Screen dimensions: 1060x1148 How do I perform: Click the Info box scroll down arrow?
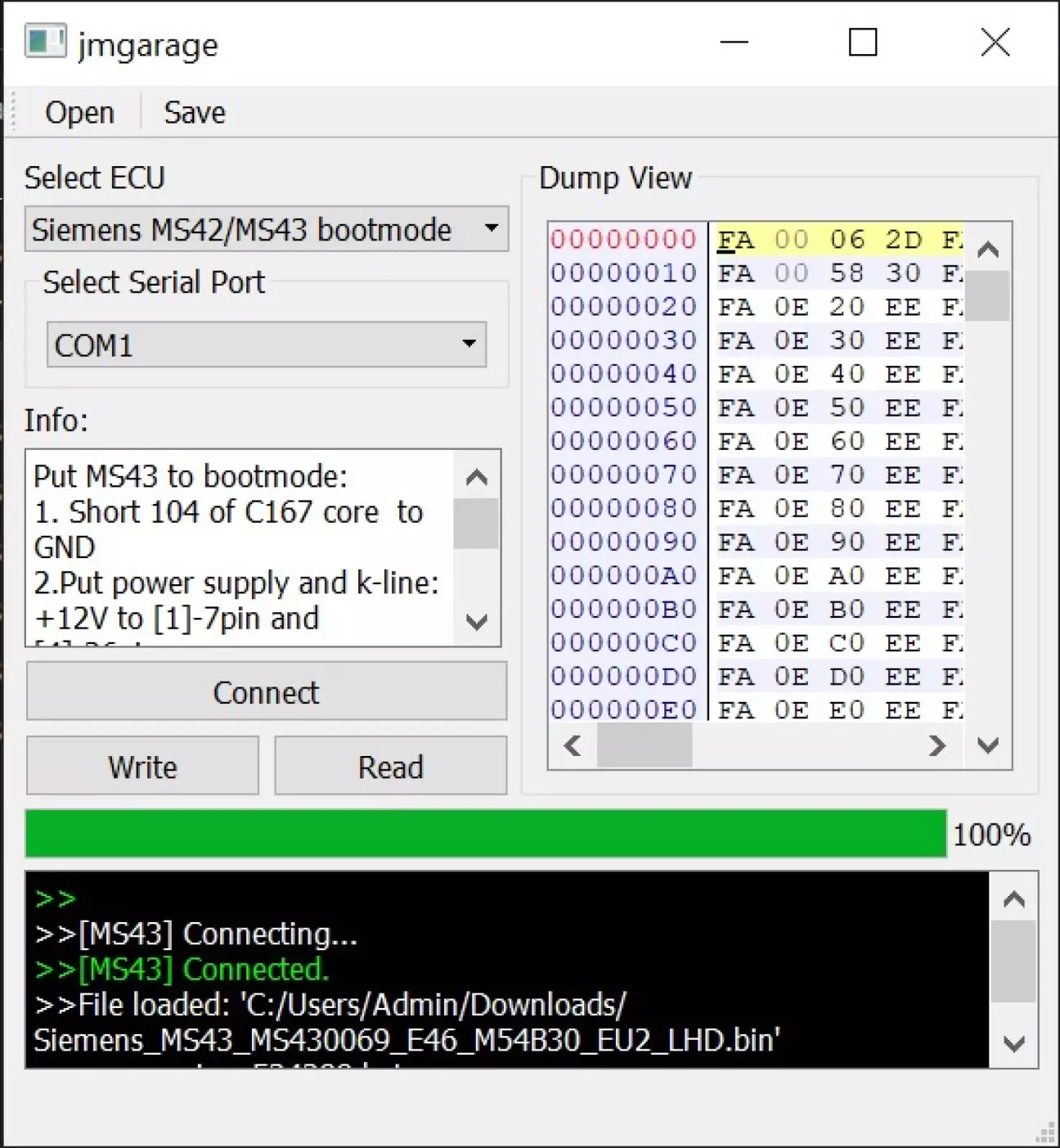tap(477, 621)
